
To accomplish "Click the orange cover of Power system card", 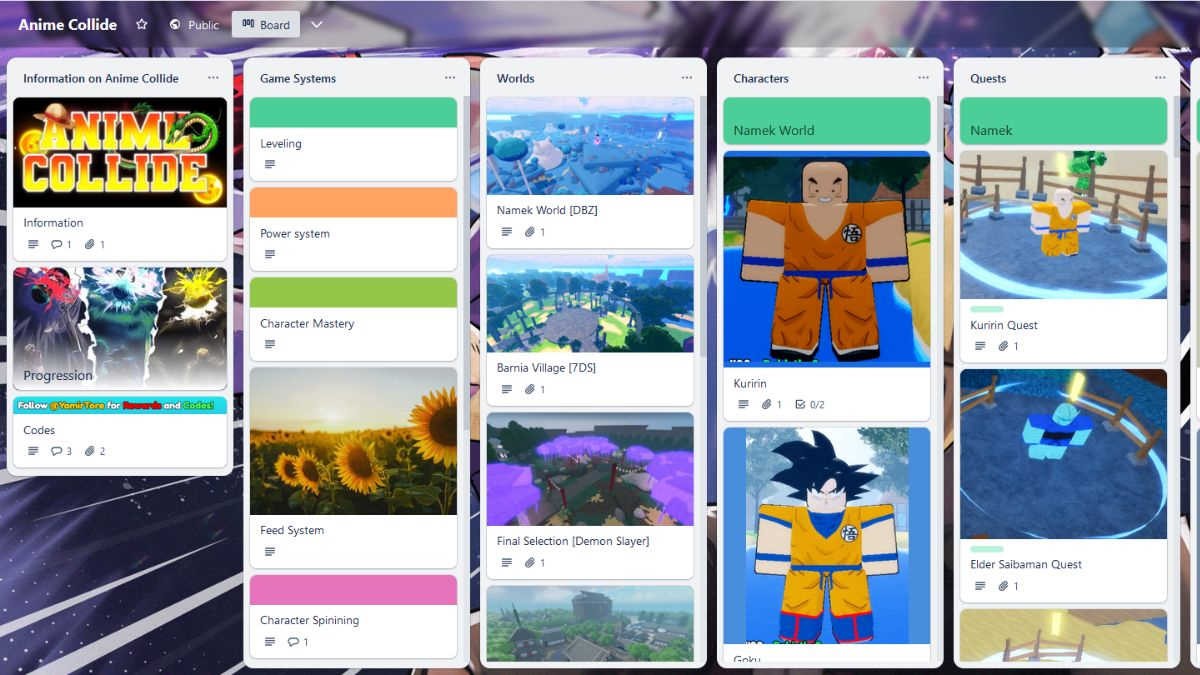I will pos(353,202).
